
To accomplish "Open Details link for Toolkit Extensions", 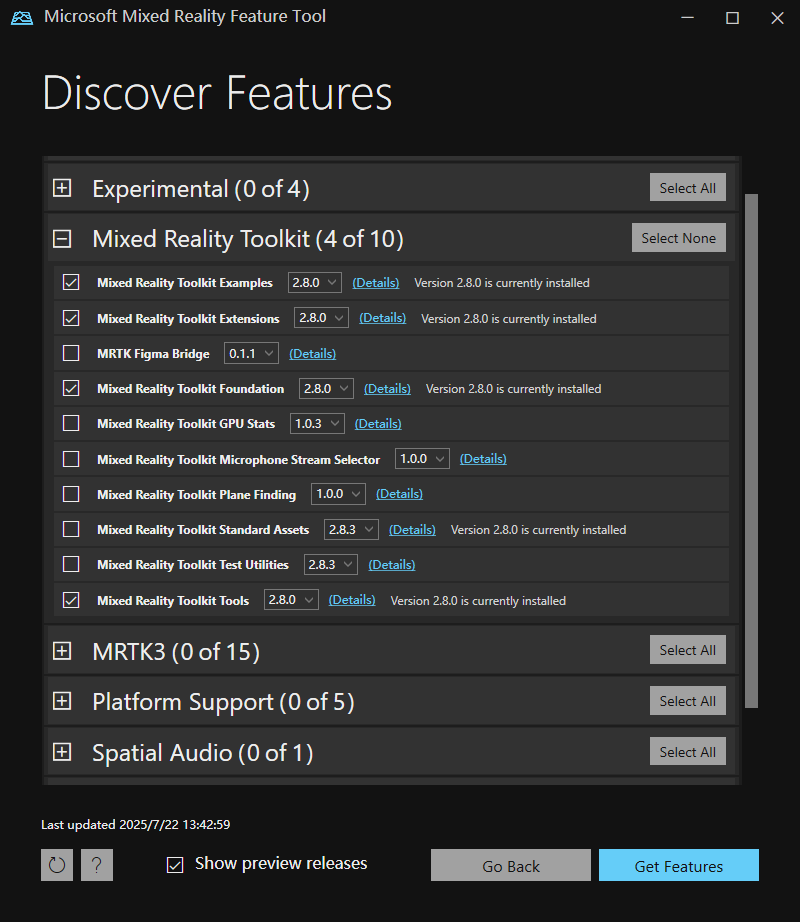I will coord(383,318).
